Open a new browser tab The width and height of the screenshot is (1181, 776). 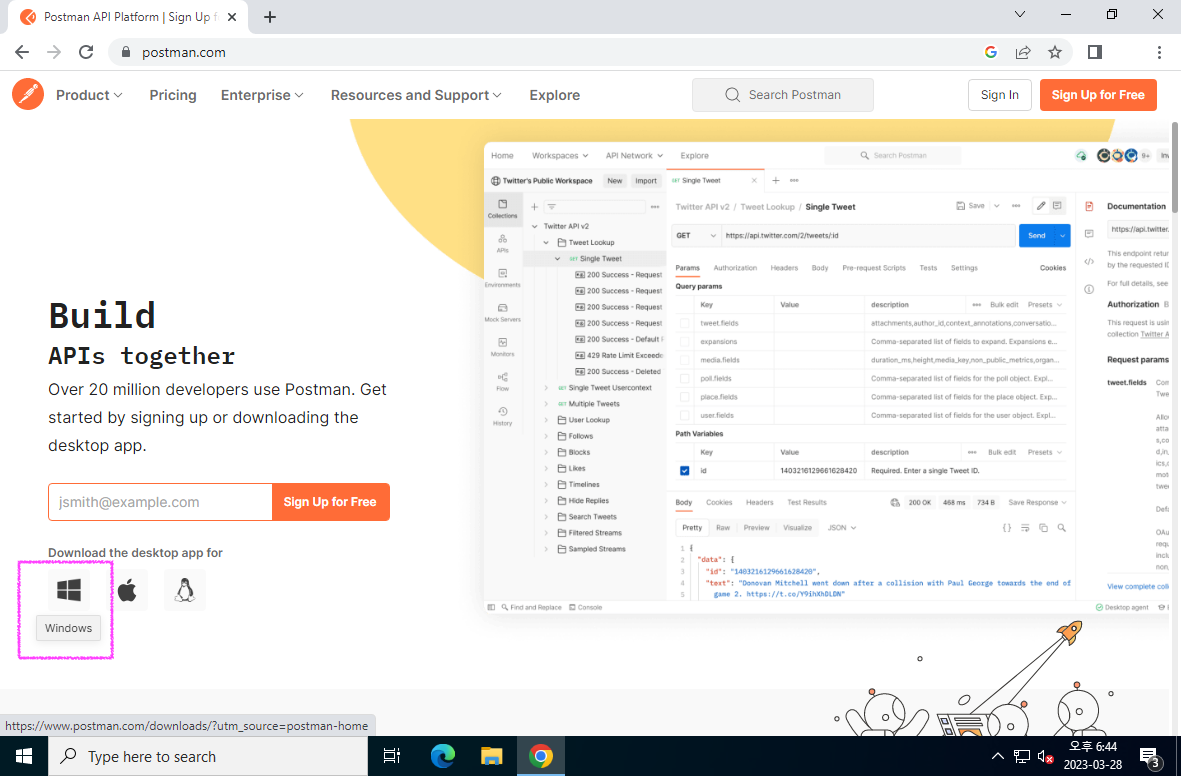(x=270, y=17)
